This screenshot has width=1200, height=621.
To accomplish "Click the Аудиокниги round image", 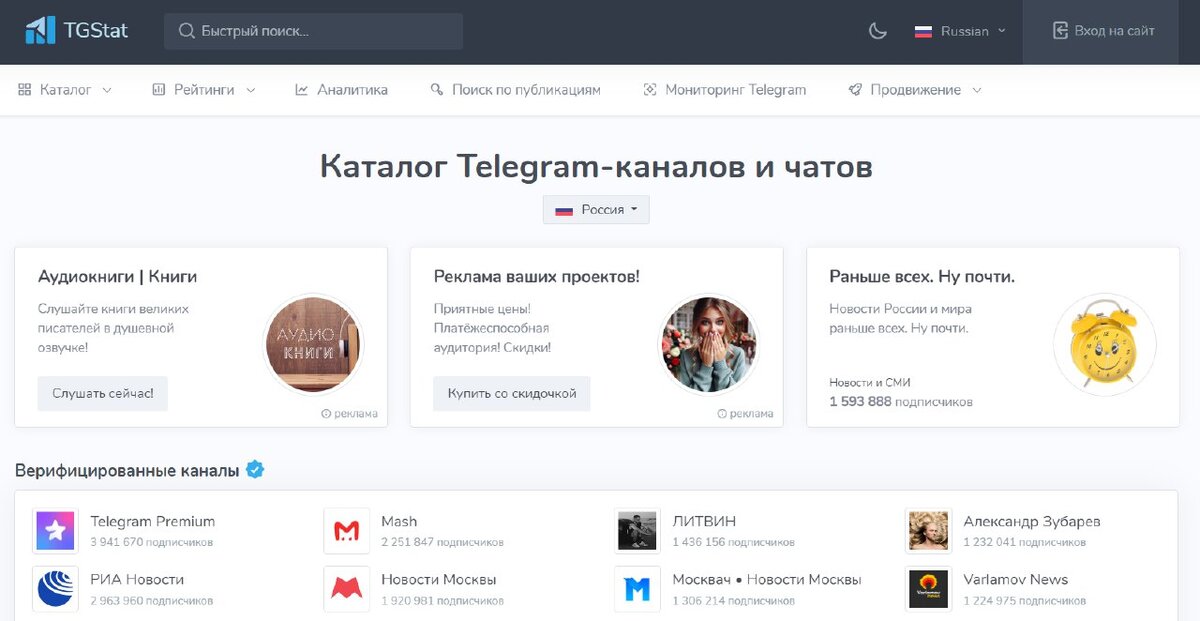I will click(x=313, y=345).
